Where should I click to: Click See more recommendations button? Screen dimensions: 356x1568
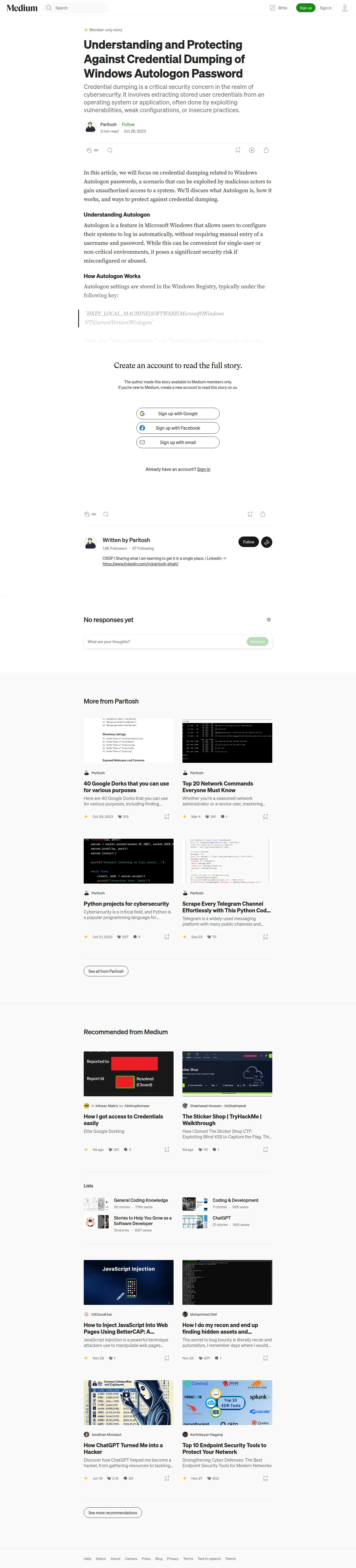(113, 1513)
